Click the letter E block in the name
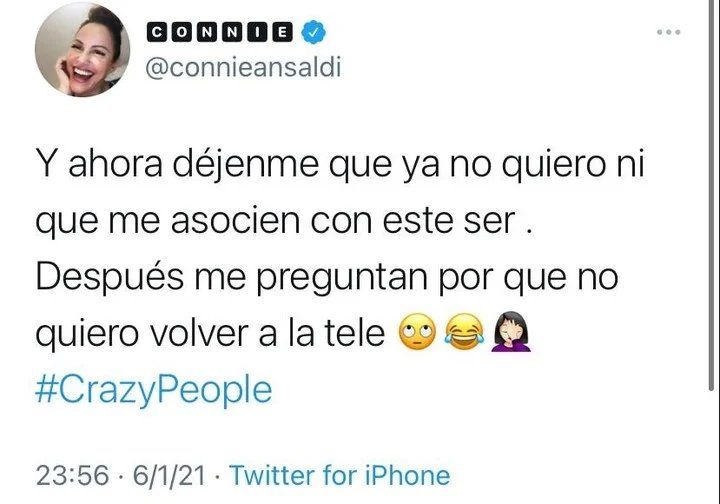720x504 pixels. 281,32
